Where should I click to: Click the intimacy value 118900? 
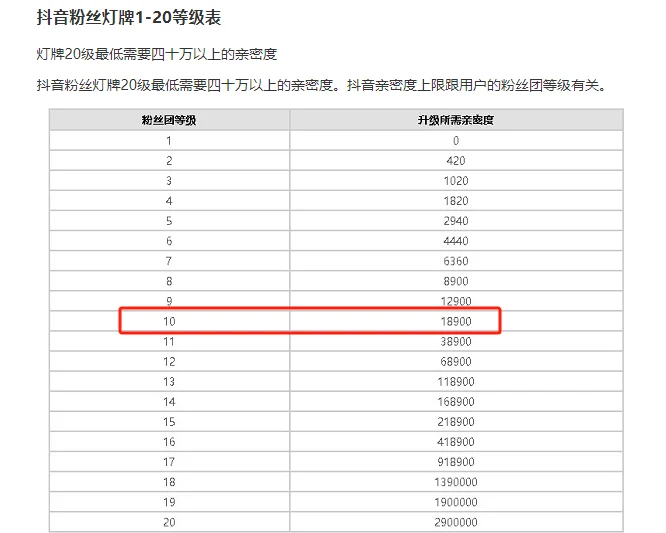pyautogui.click(x=456, y=382)
